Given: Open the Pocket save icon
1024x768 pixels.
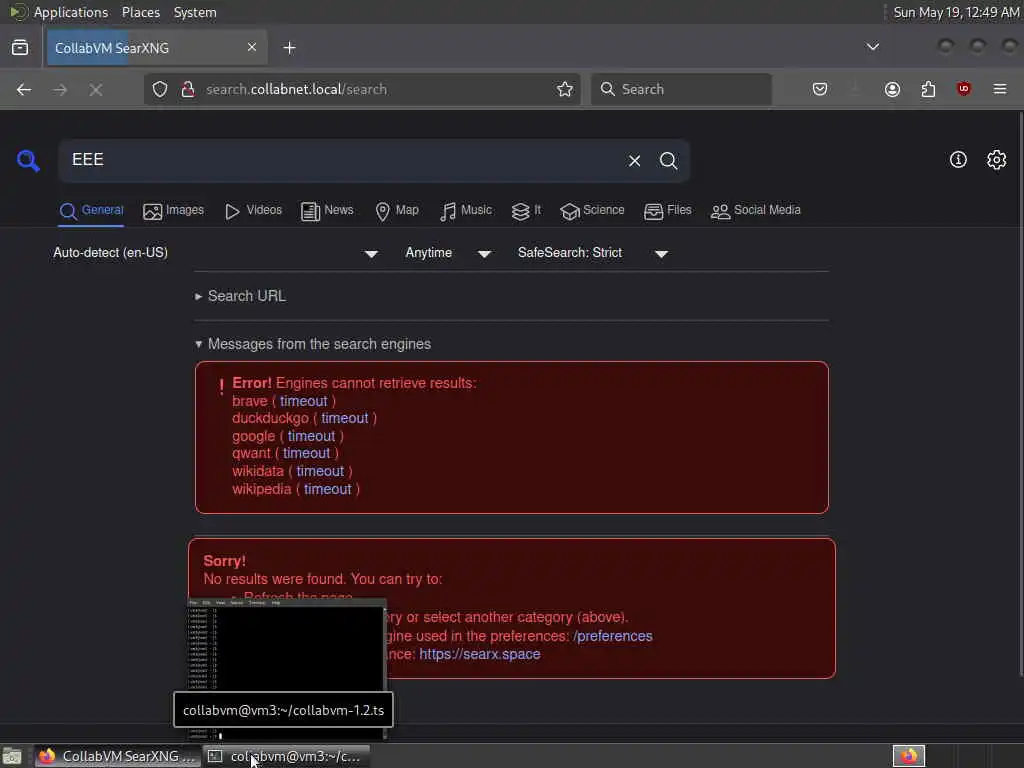Looking at the screenshot, I should point(820,89).
